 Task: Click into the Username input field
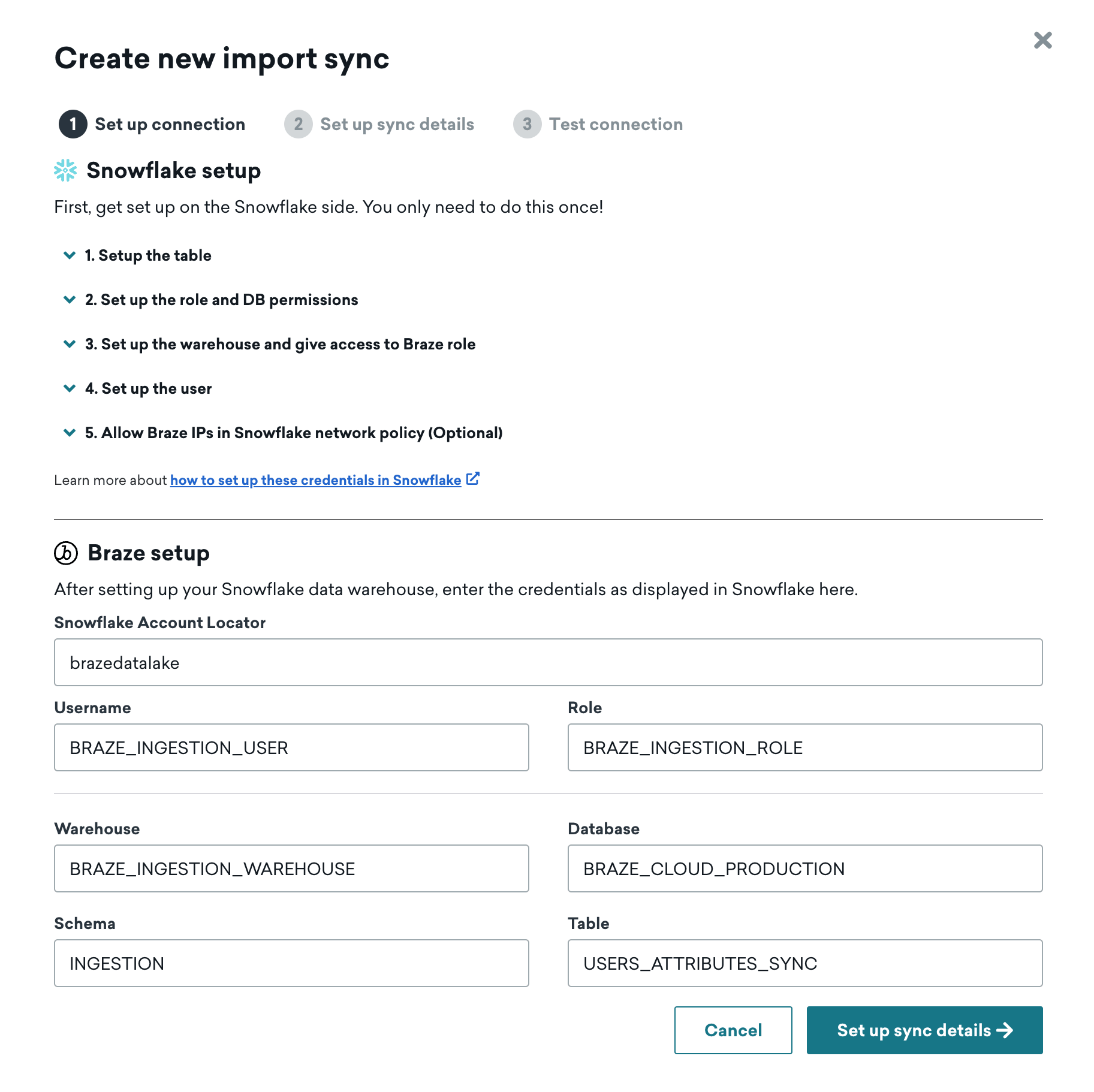pos(291,747)
